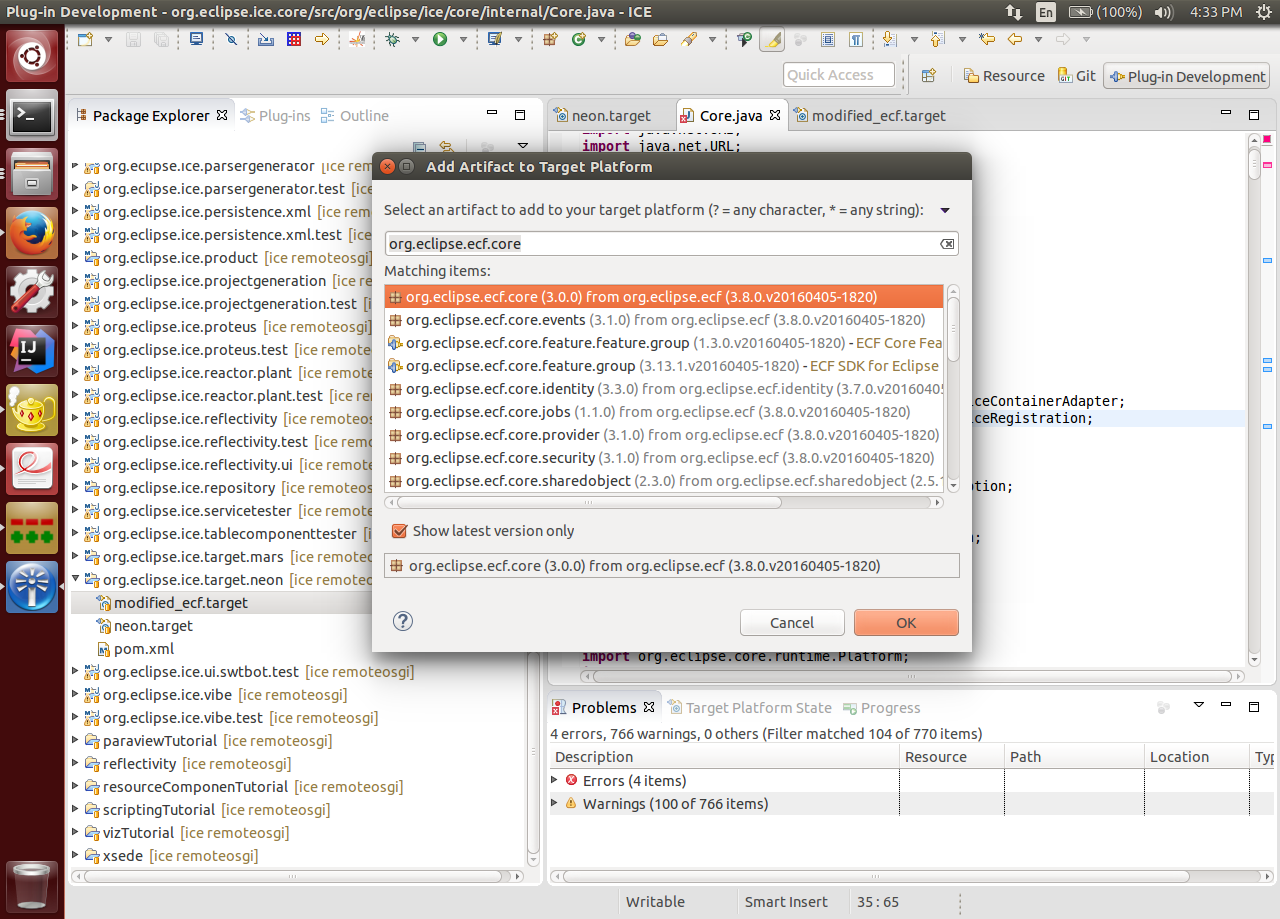This screenshot has height=919, width=1280.
Task: Open the Search flashlight toolbar icon
Action: click(x=689, y=40)
